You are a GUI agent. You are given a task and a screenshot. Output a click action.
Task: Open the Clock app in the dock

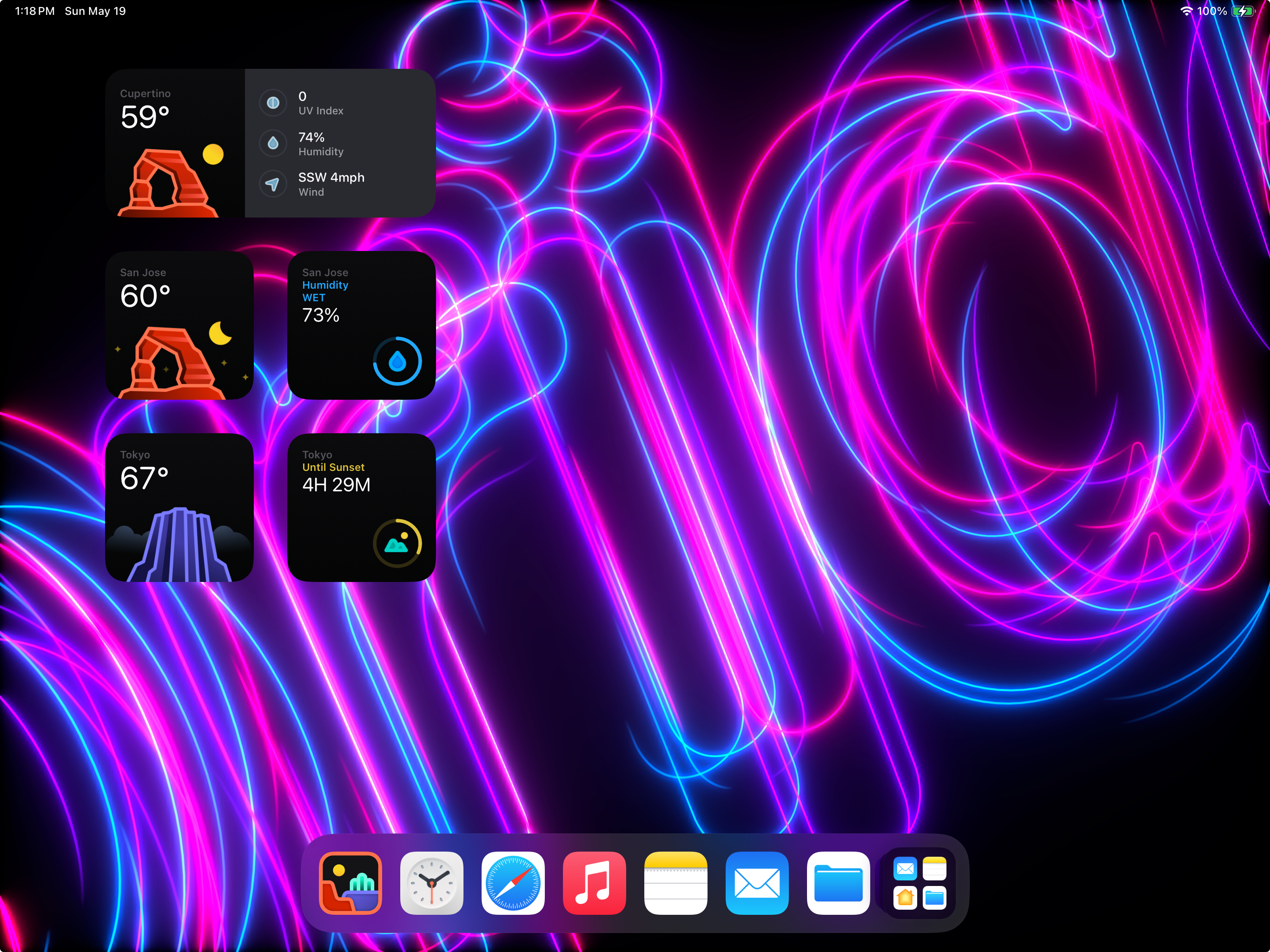(x=432, y=883)
